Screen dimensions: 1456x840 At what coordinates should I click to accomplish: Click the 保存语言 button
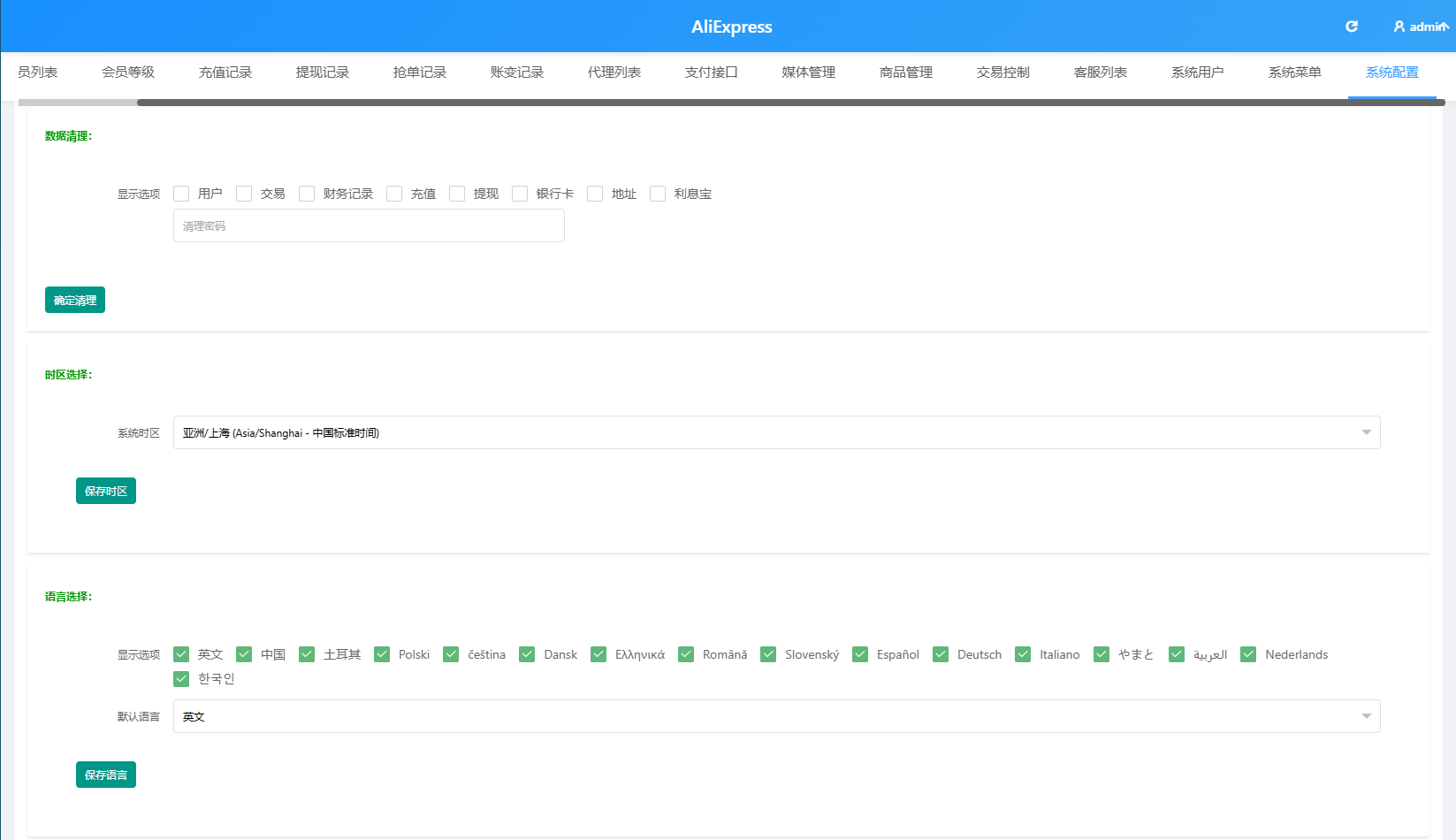pyautogui.click(x=106, y=775)
